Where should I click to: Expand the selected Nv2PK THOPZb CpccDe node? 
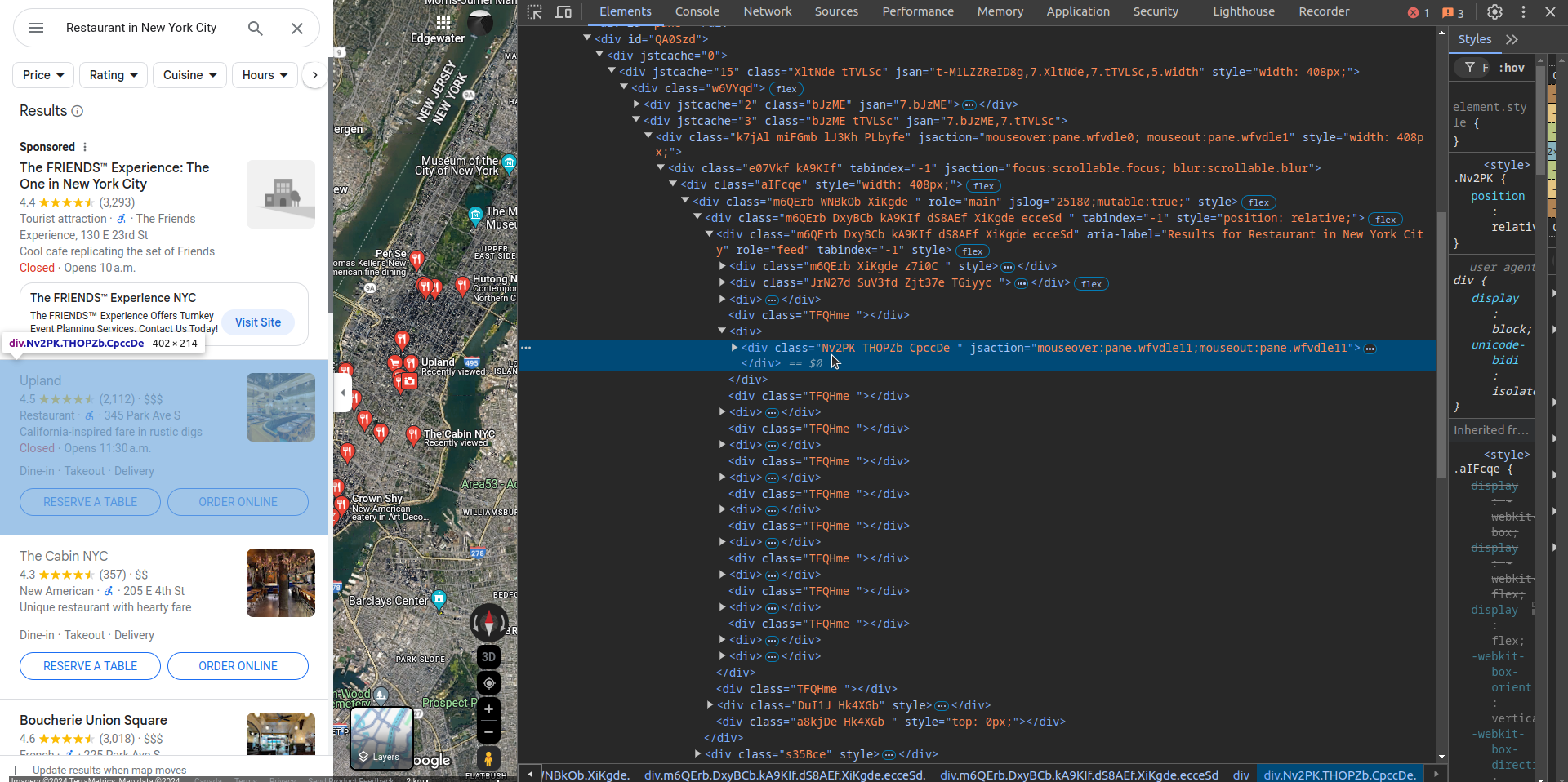(734, 348)
